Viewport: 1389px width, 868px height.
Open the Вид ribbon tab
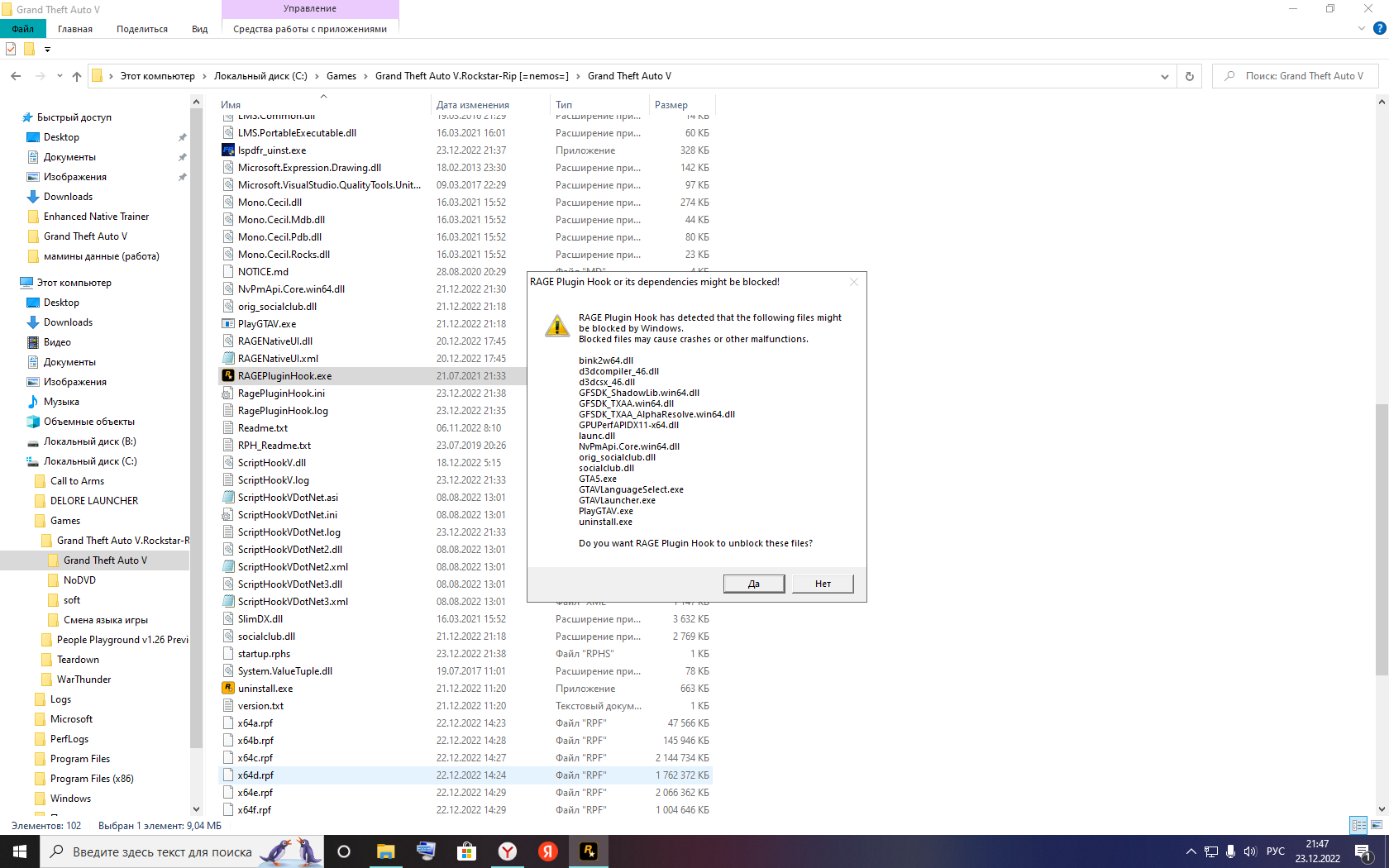click(200, 29)
